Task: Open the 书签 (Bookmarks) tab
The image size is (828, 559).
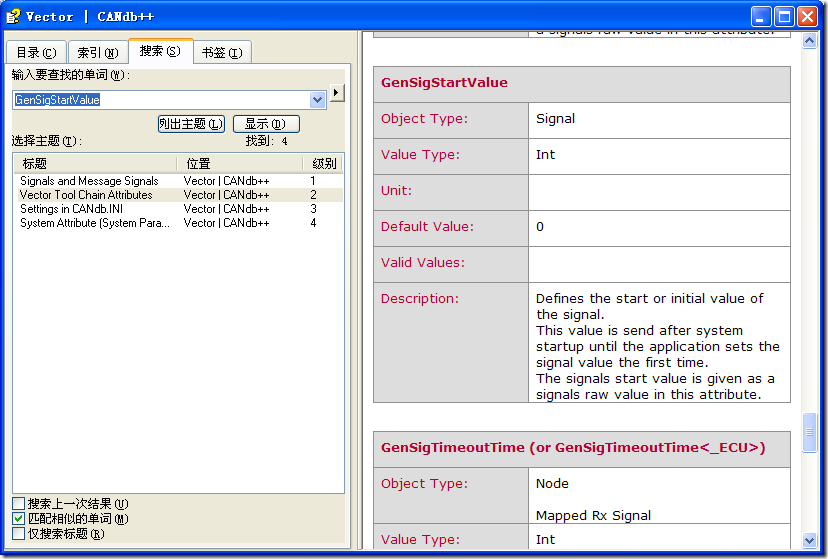Action: coord(222,52)
